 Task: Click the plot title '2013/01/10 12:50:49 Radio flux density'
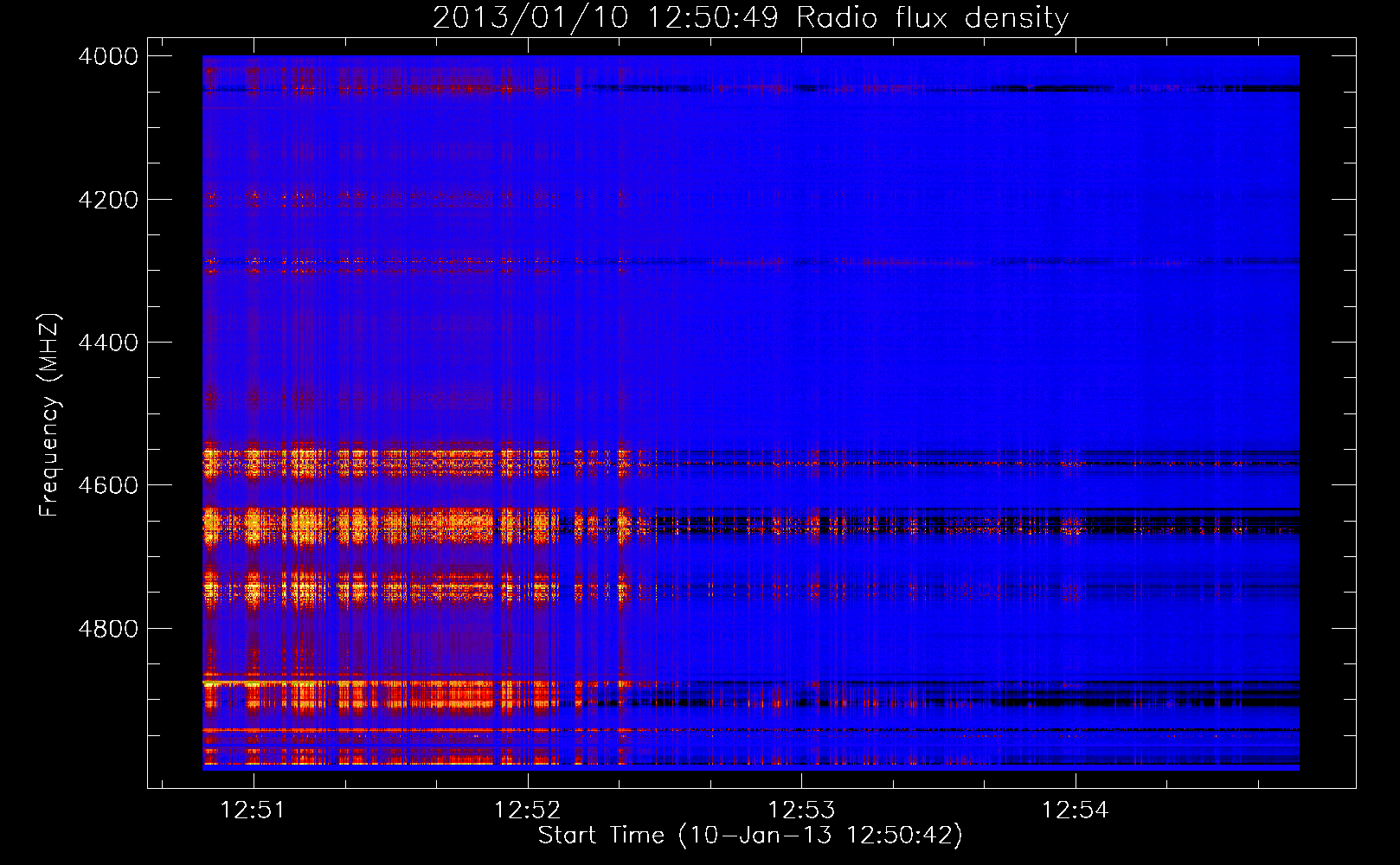pyautogui.click(x=750, y=17)
